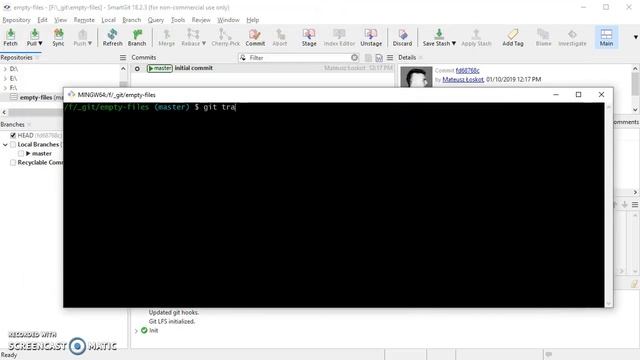Screen dimensions: 640x360
Task: Open the Review menu
Action: (x=201, y=20)
